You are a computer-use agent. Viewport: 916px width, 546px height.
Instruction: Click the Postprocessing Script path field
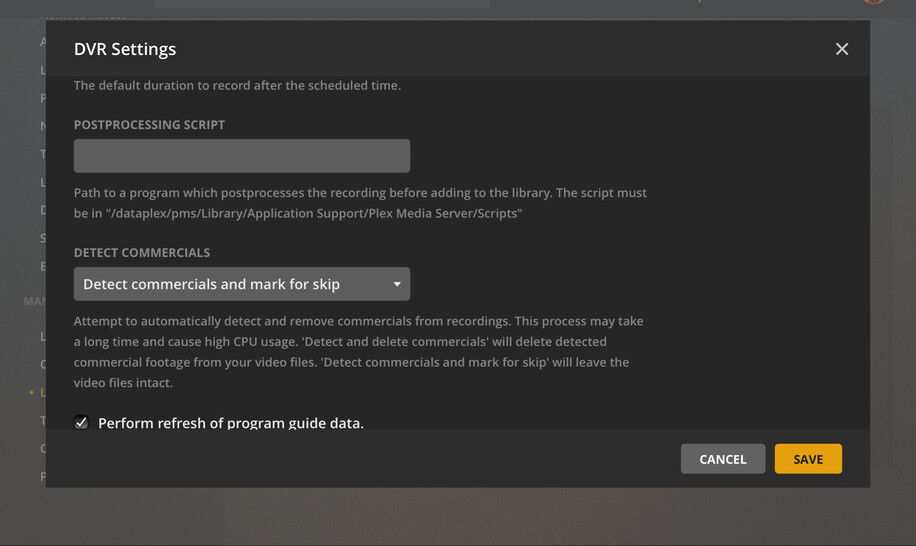[242, 156]
